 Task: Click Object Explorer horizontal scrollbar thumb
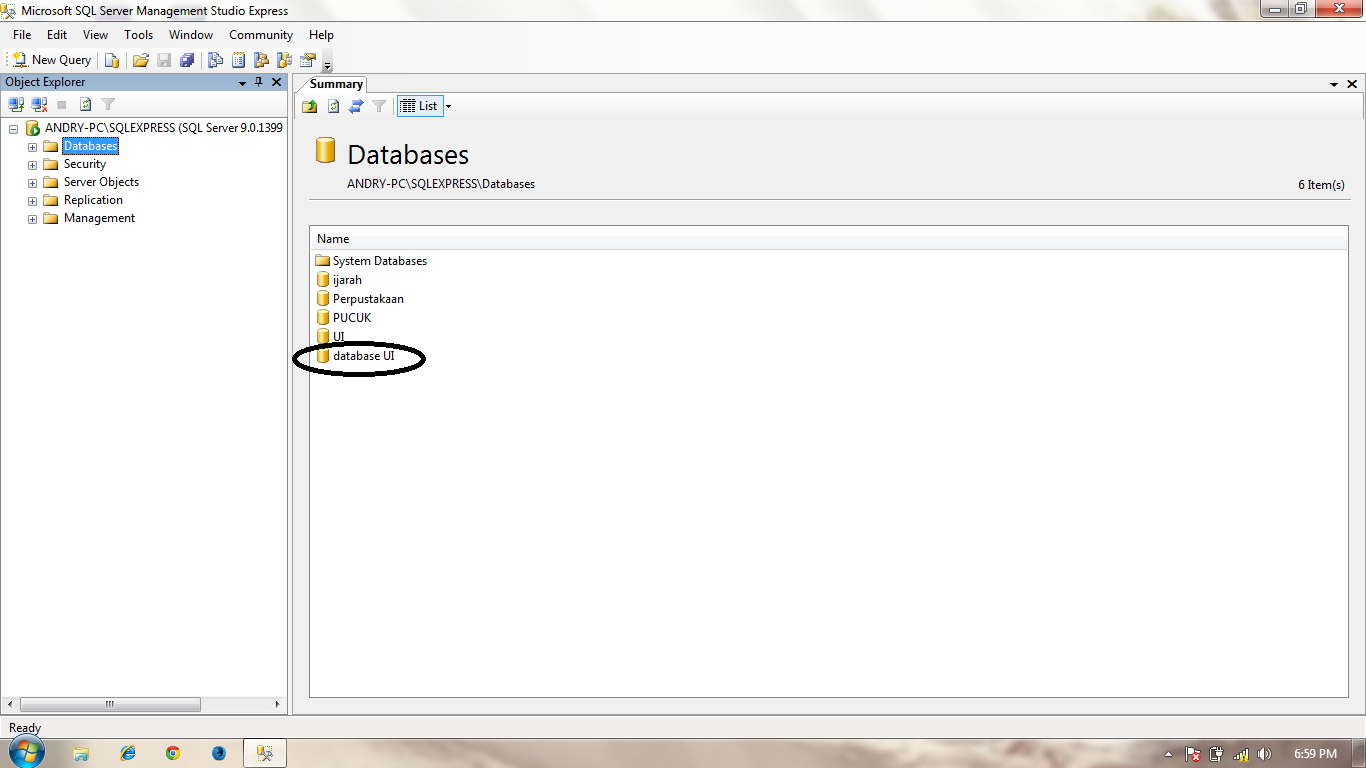110,704
